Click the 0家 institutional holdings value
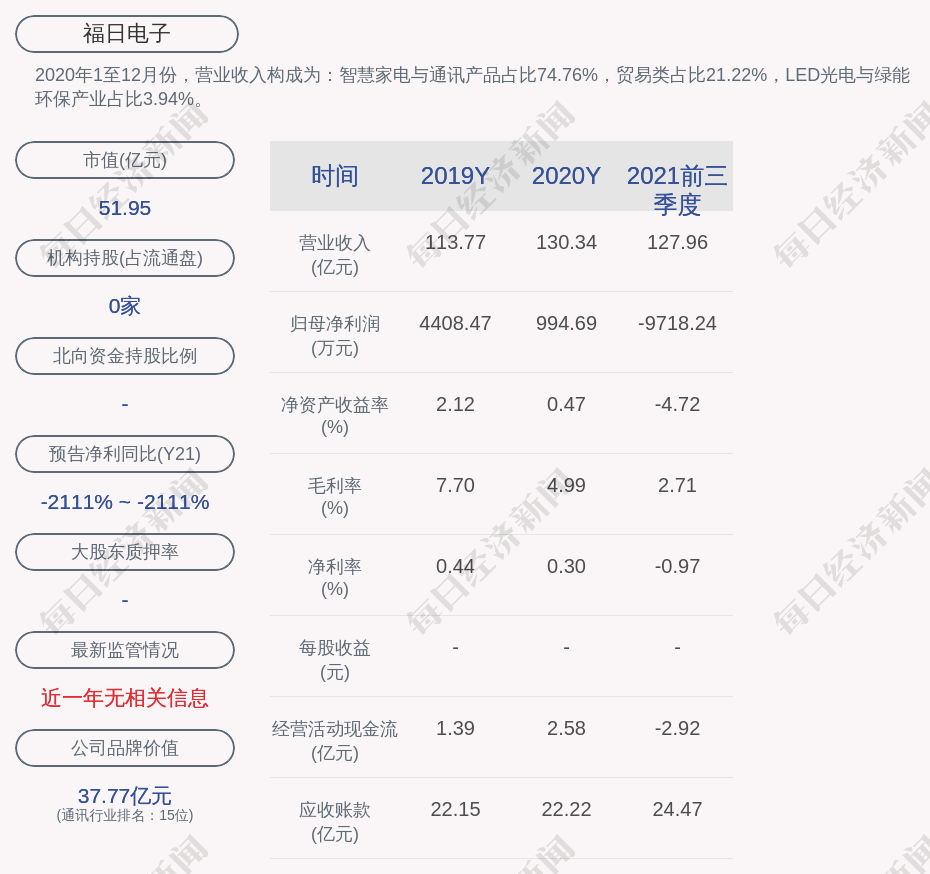Image resolution: width=930 pixels, height=874 pixels. click(125, 306)
